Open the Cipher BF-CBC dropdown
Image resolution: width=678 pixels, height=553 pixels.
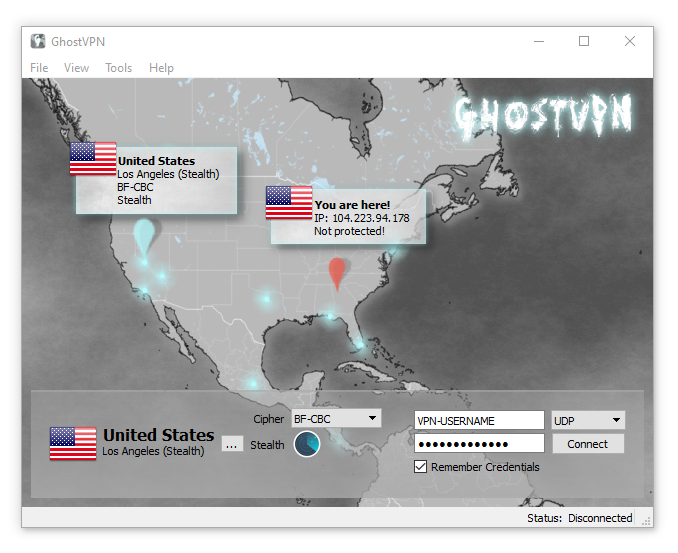point(336,419)
